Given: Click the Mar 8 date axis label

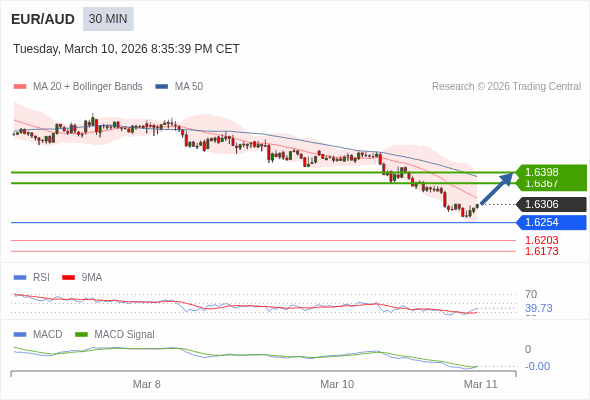Looking at the screenshot, I should point(147,384).
